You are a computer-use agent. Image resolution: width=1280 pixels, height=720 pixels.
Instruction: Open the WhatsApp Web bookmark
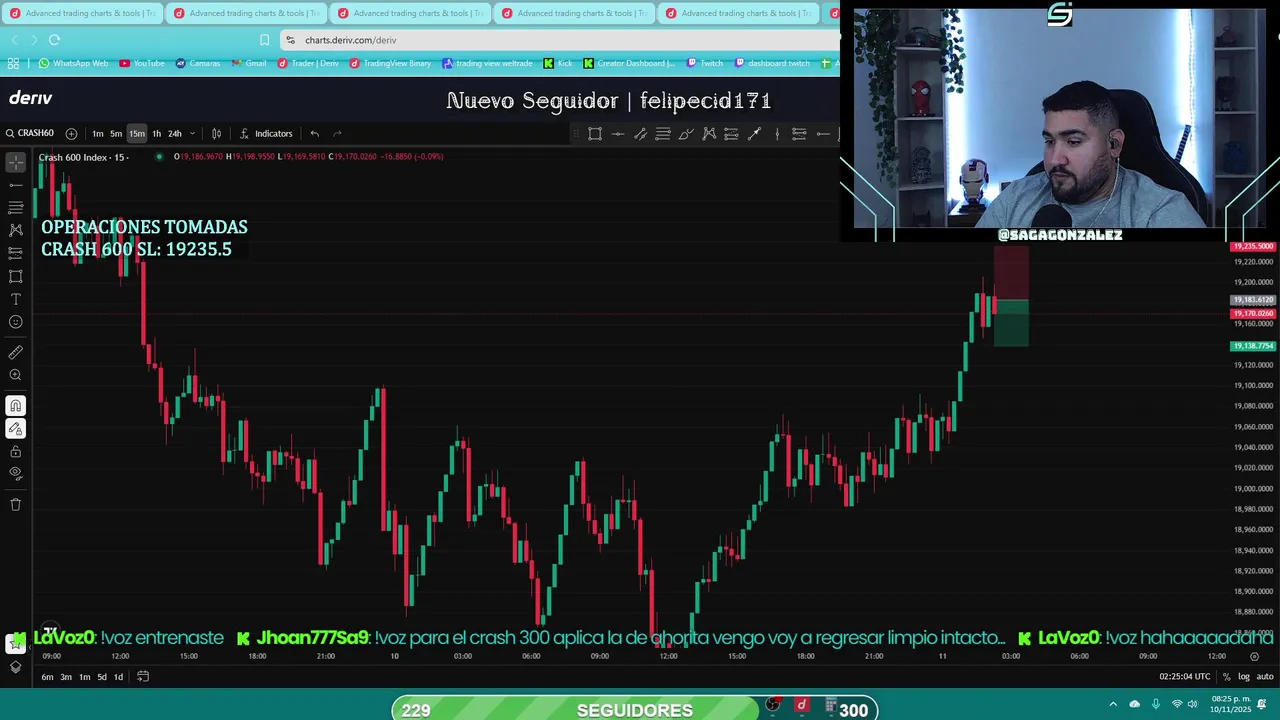[x=73, y=63]
